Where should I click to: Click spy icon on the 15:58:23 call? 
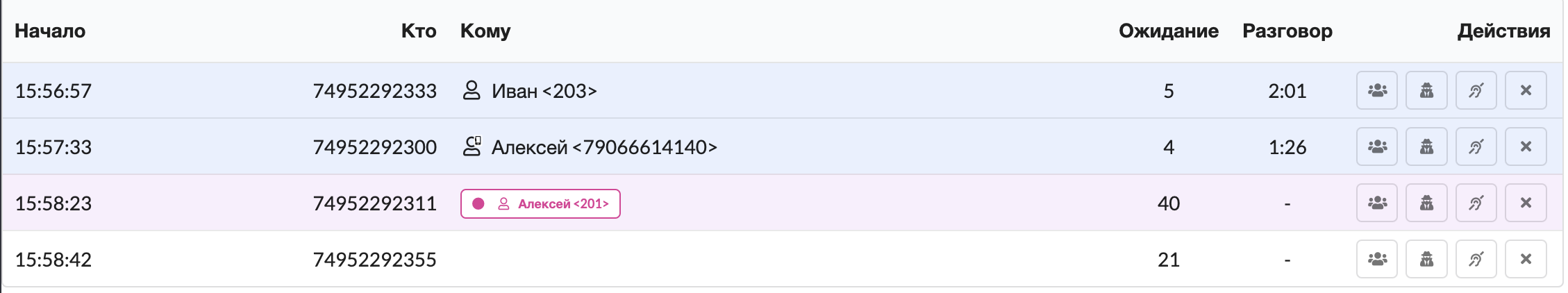coord(1426,203)
